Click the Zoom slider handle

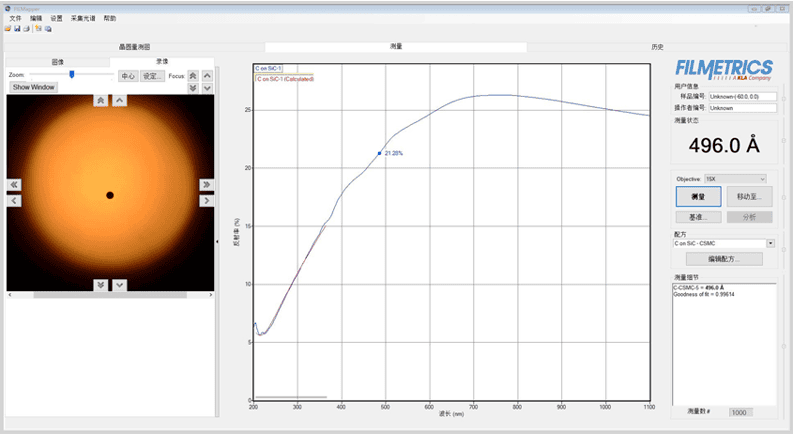(x=71, y=74)
